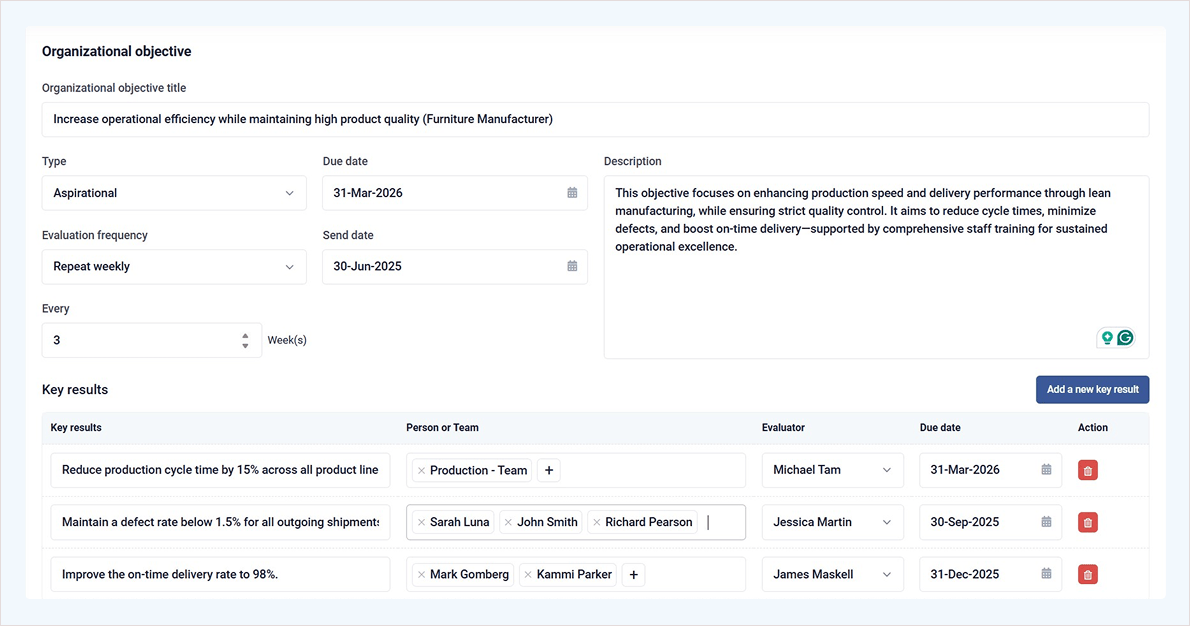This screenshot has width=1190, height=626.
Task: Expand the Evaluation frequency dropdown
Action: click(x=174, y=267)
